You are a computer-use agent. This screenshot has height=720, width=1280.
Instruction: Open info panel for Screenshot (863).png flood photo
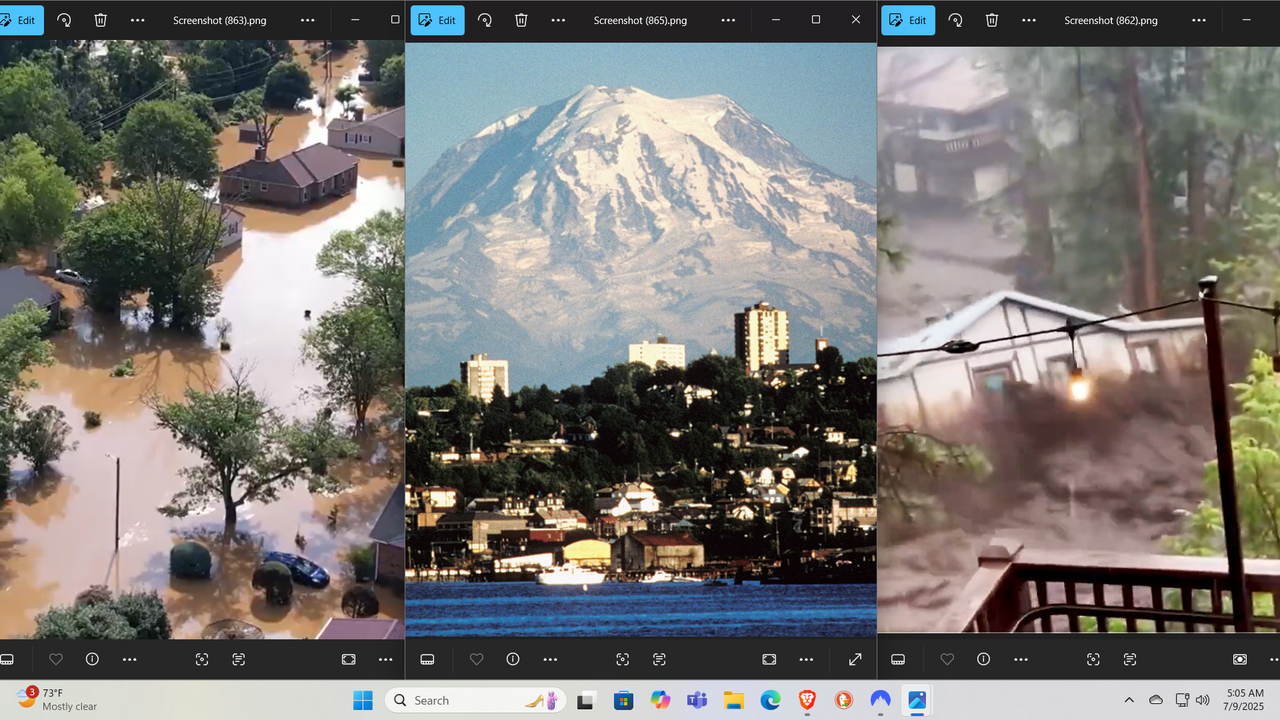point(92,659)
